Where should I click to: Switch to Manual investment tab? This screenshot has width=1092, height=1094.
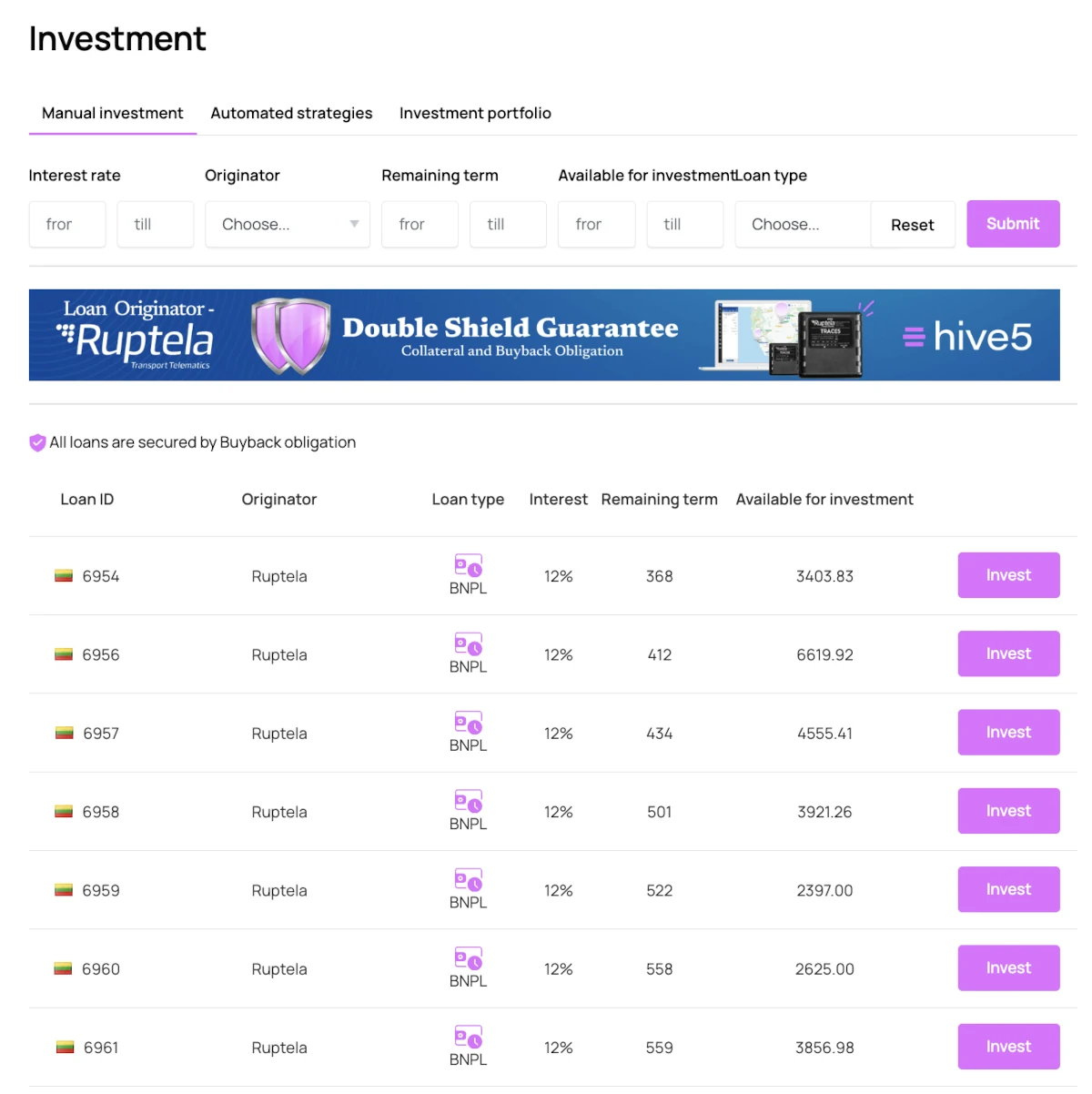113,113
